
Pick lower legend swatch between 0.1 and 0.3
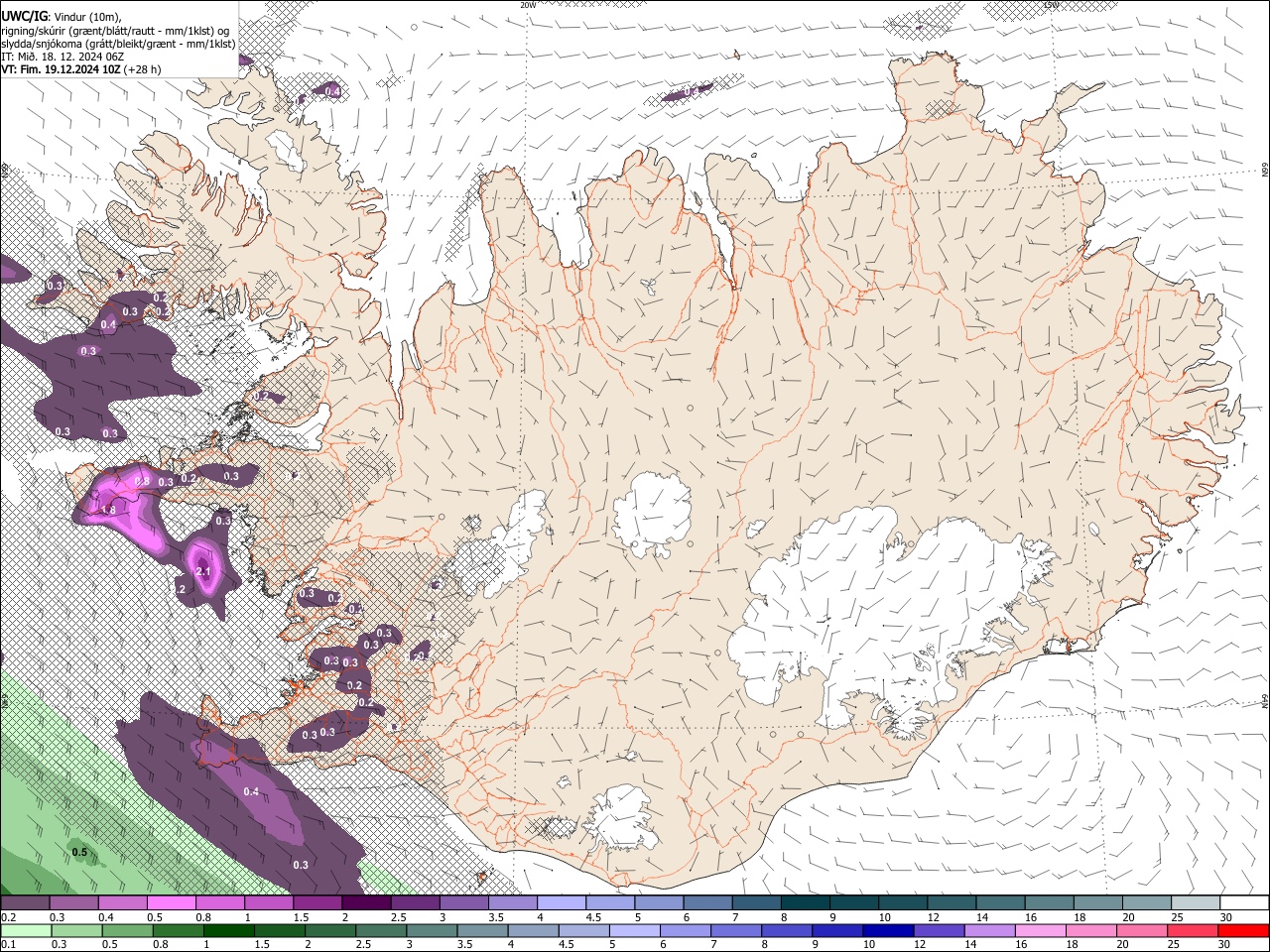click(26, 931)
